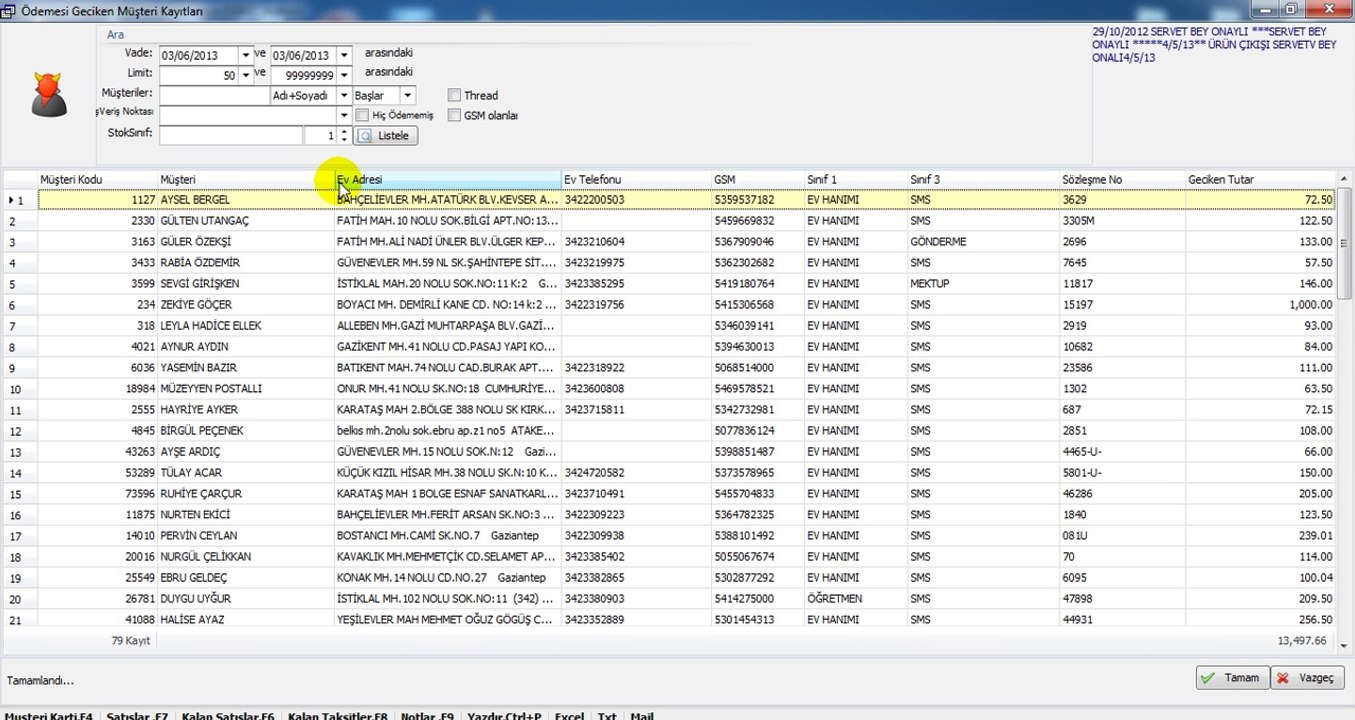Click contract number 5801-U-
Viewport: 1355px width, 720px height.
click(1082, 473)
